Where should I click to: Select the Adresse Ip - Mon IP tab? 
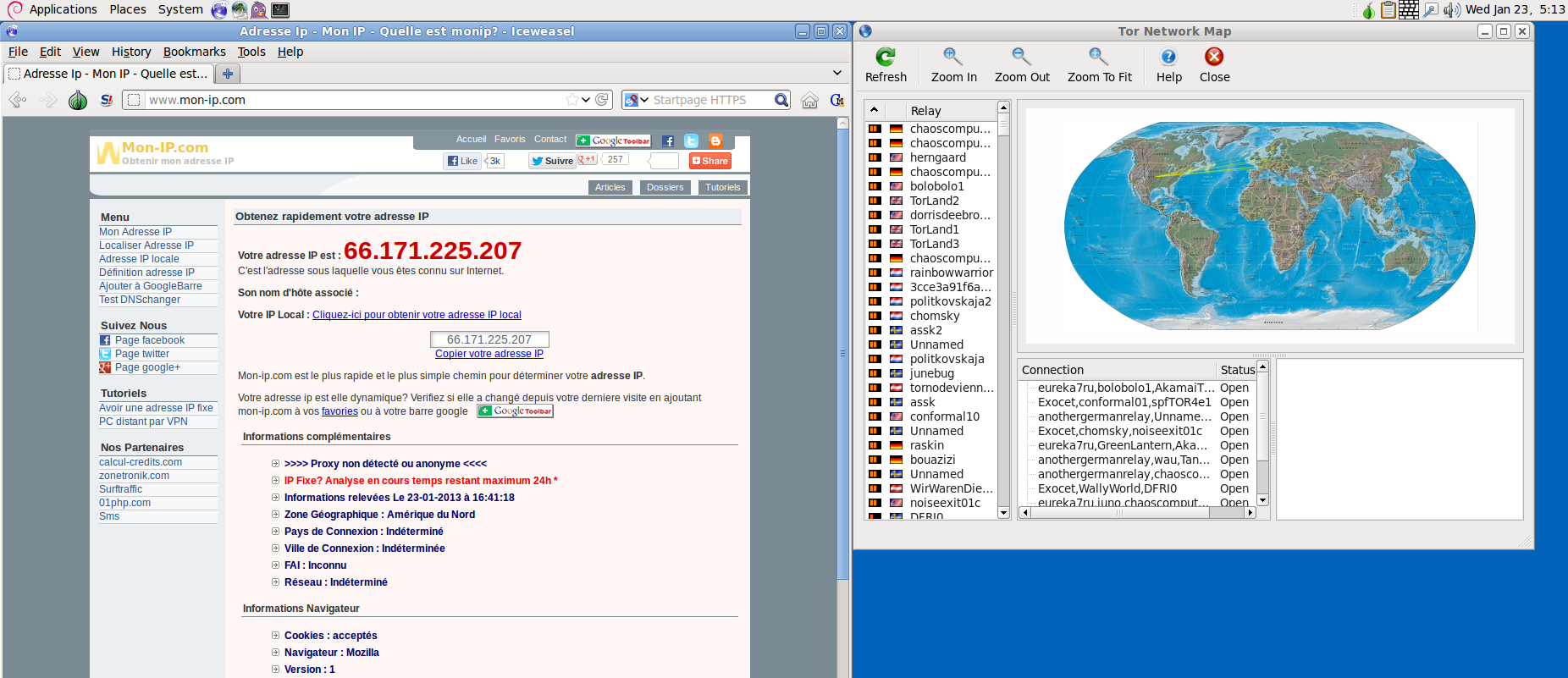pos(108,74)
